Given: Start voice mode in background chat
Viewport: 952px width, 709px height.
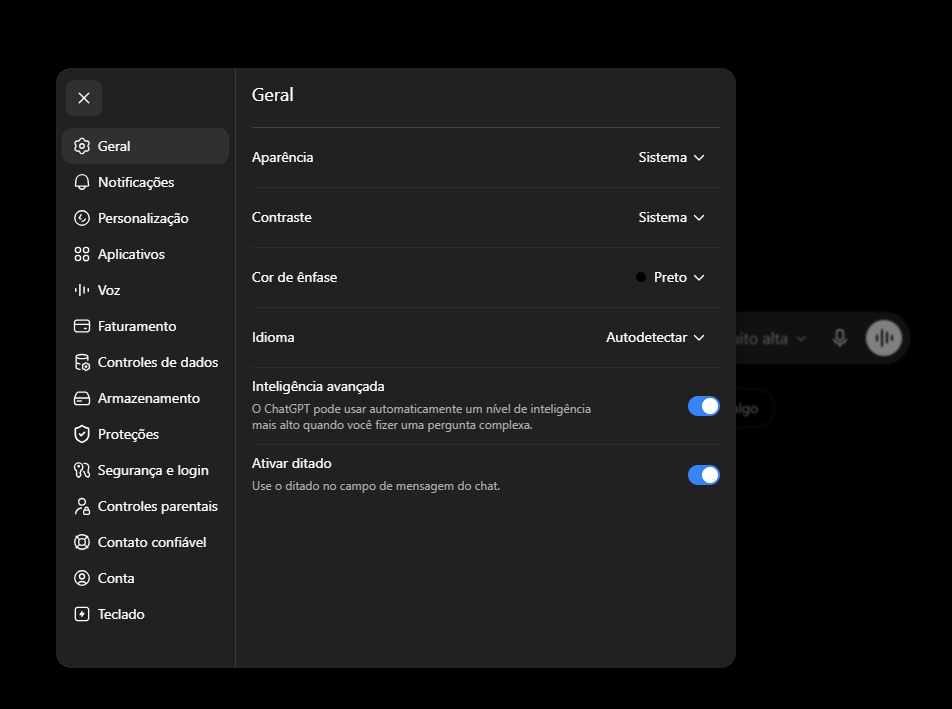Looking at the screenshot, I should pos(884,338).
